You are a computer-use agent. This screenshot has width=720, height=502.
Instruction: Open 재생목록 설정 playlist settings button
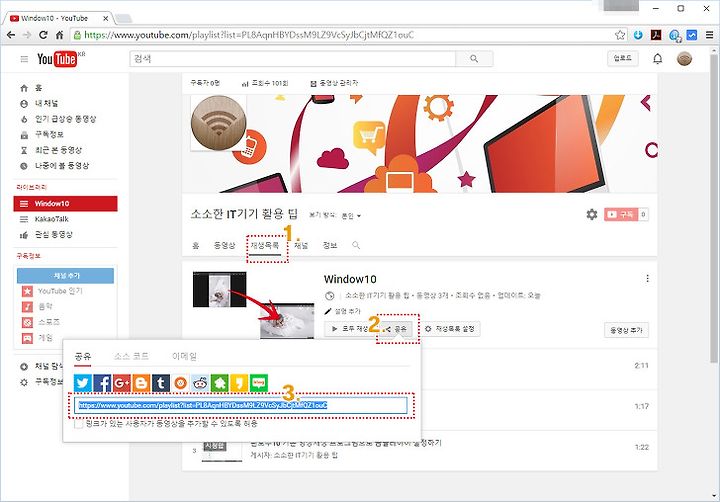coord(450,329)
